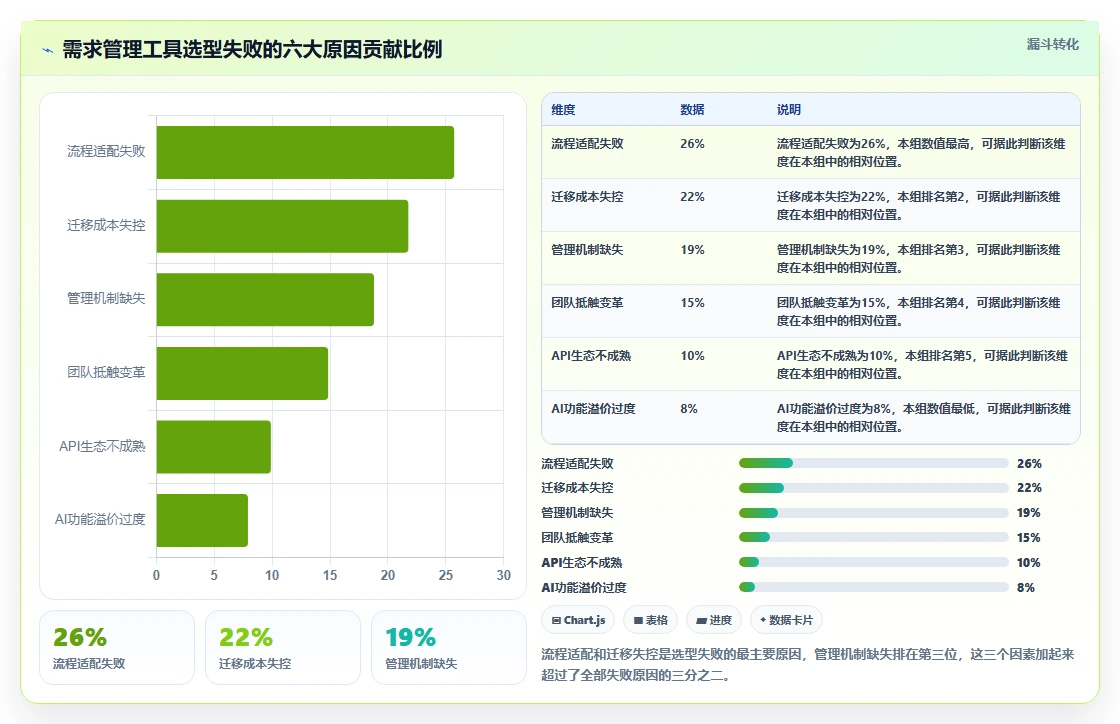Click the lightning icon beside the title
Image resolution: width=1120 pixels, height=724 pixels.
(x=48, y=50)
